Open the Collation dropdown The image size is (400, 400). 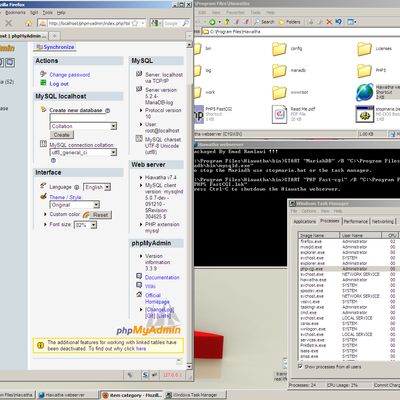point(83,126)
